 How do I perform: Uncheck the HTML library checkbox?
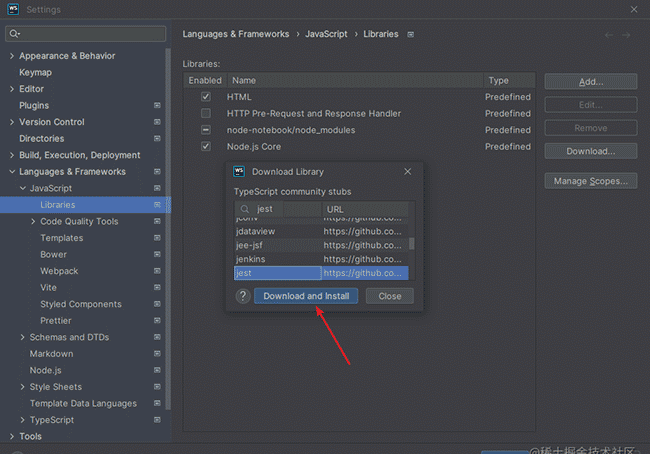click(206, 97)
